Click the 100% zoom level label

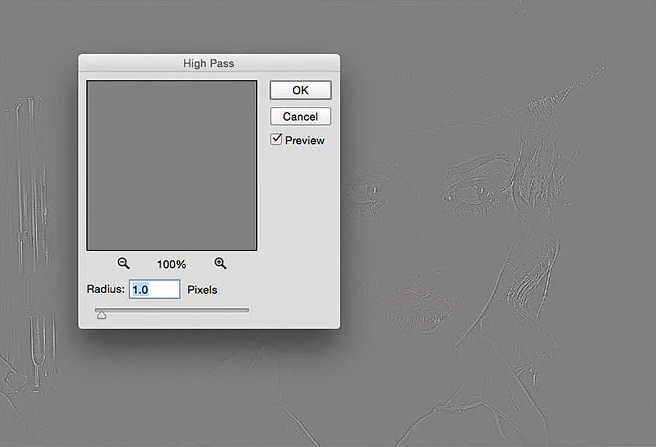(171, 264)
